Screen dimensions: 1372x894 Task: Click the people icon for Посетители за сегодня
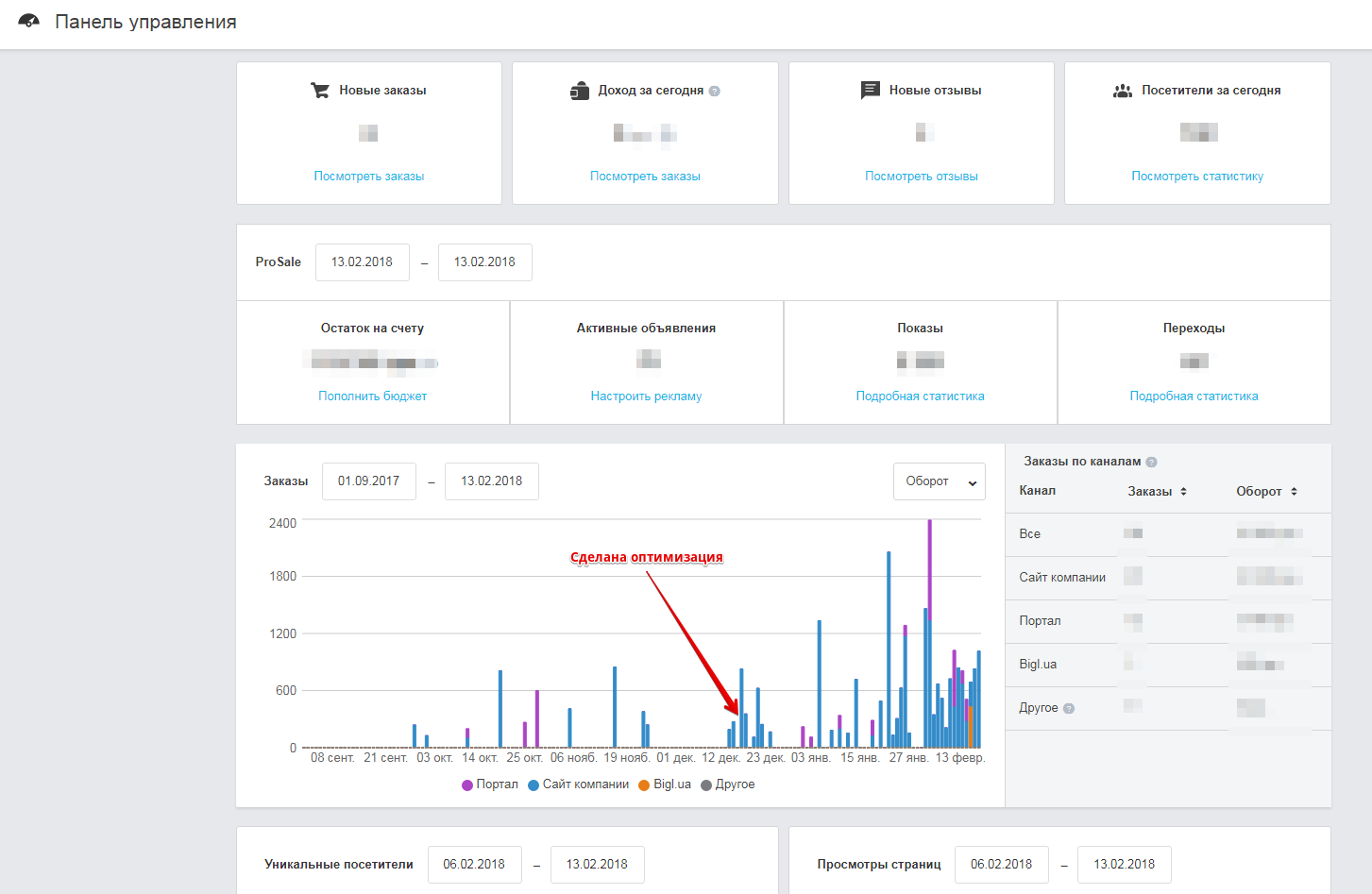pos(1123,91)
